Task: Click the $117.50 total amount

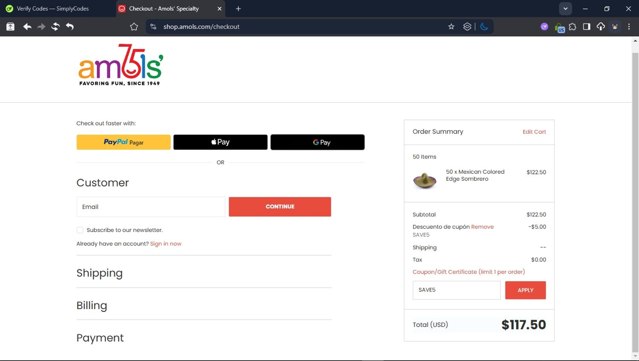Action: pos(524,325)
